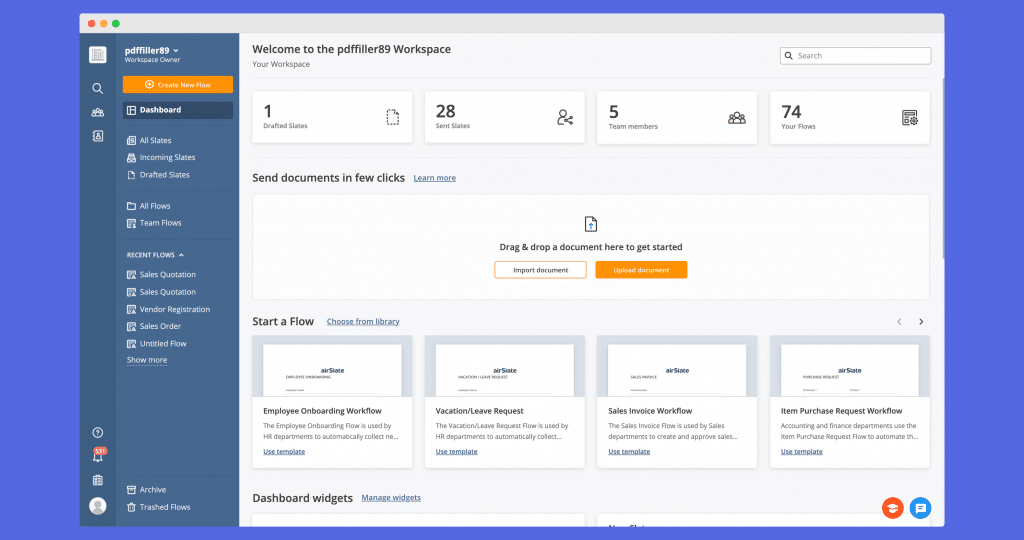
Task: Open Team Flows in sidebar
Action: [154, 223]
